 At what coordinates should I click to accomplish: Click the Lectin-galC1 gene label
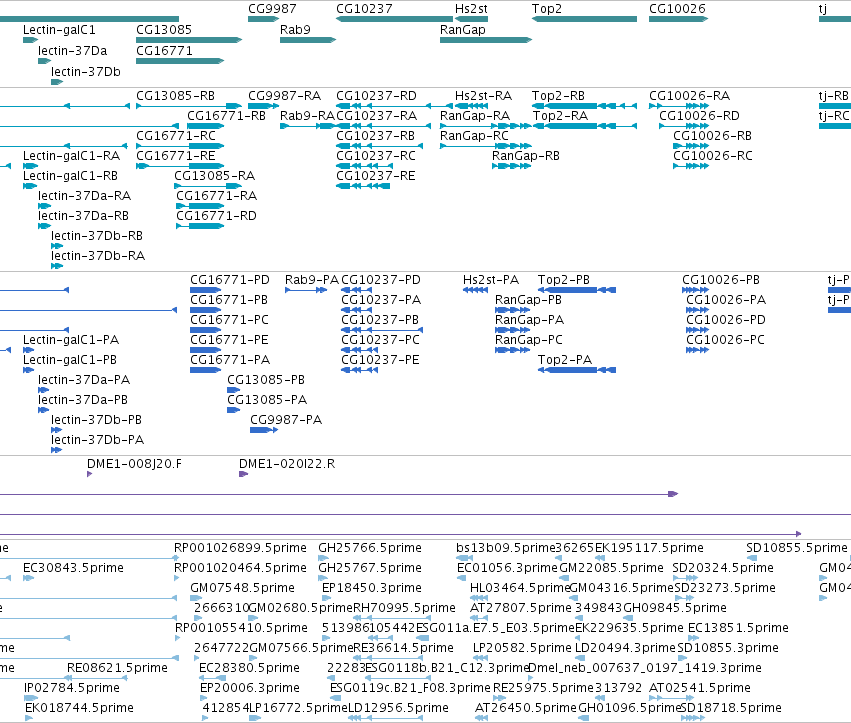point(59,30)
